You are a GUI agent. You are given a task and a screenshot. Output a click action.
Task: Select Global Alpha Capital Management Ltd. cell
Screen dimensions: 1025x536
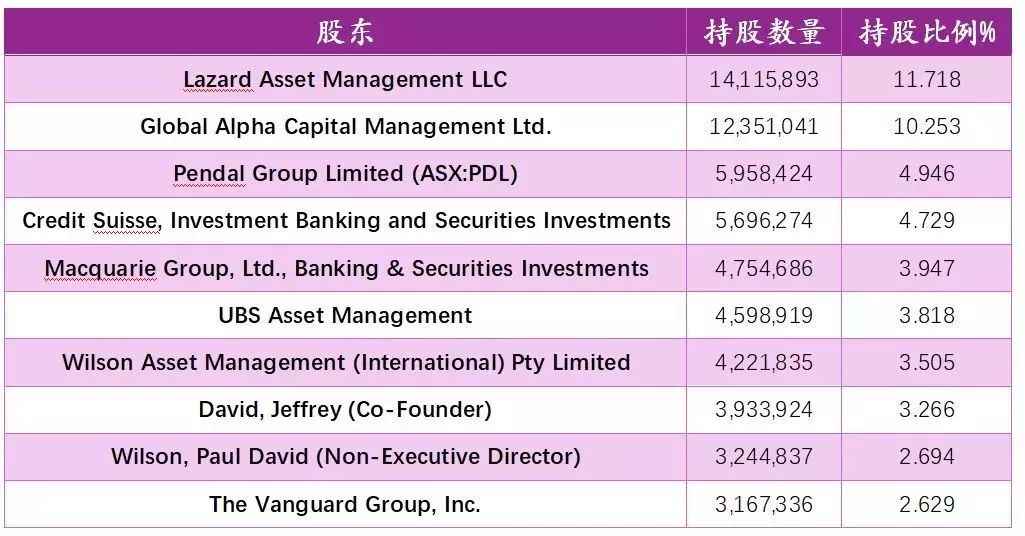(345, 127)
